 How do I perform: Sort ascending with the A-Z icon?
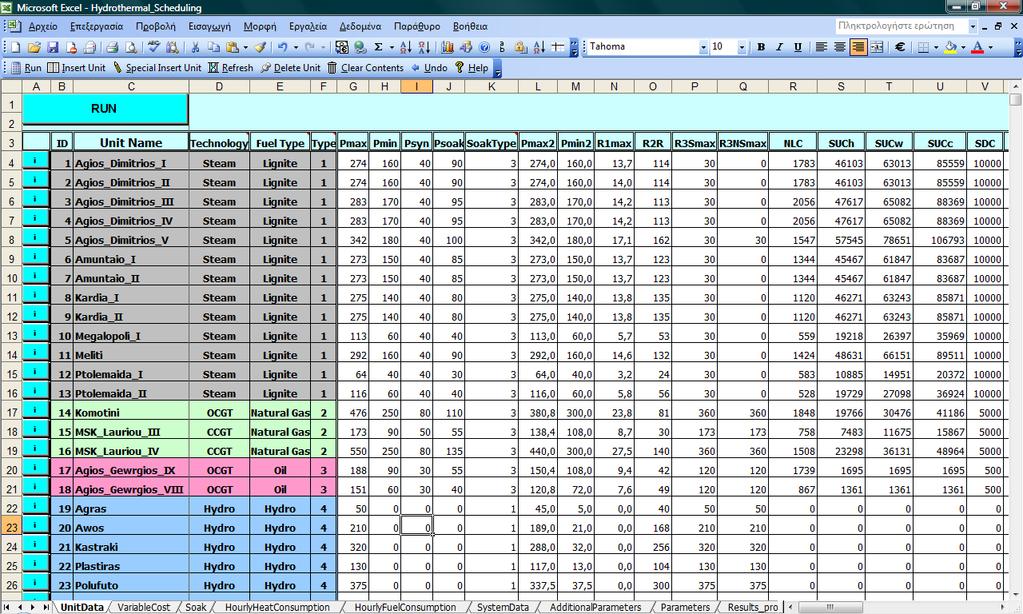pyautogui.click(x=405, y=47)
